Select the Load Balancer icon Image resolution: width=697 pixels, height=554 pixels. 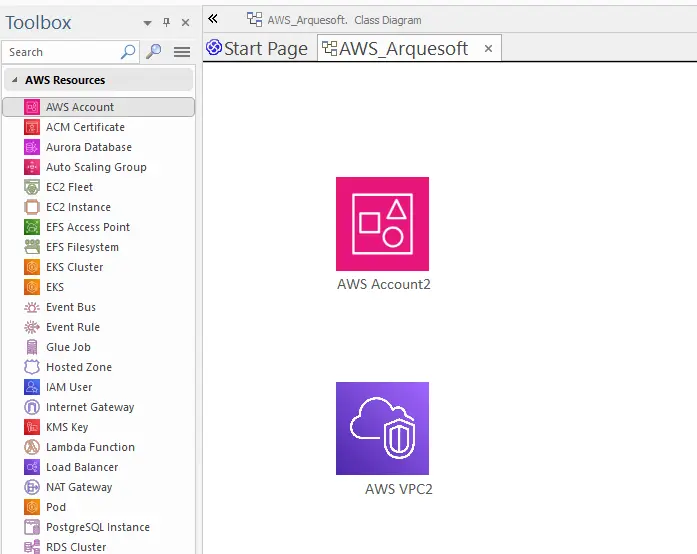point(32,467)
